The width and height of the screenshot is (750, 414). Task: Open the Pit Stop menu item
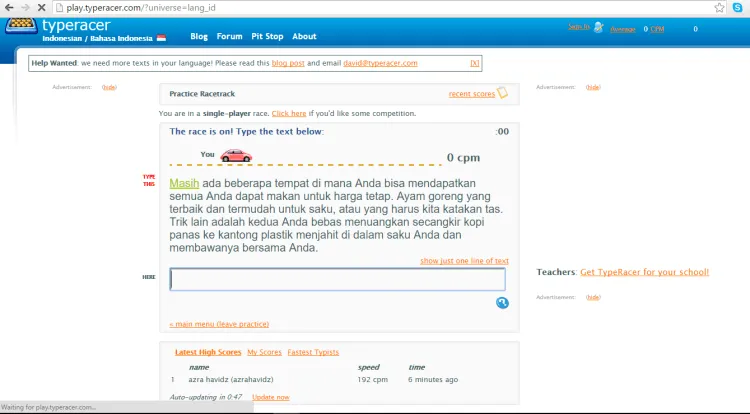point(267,36)
